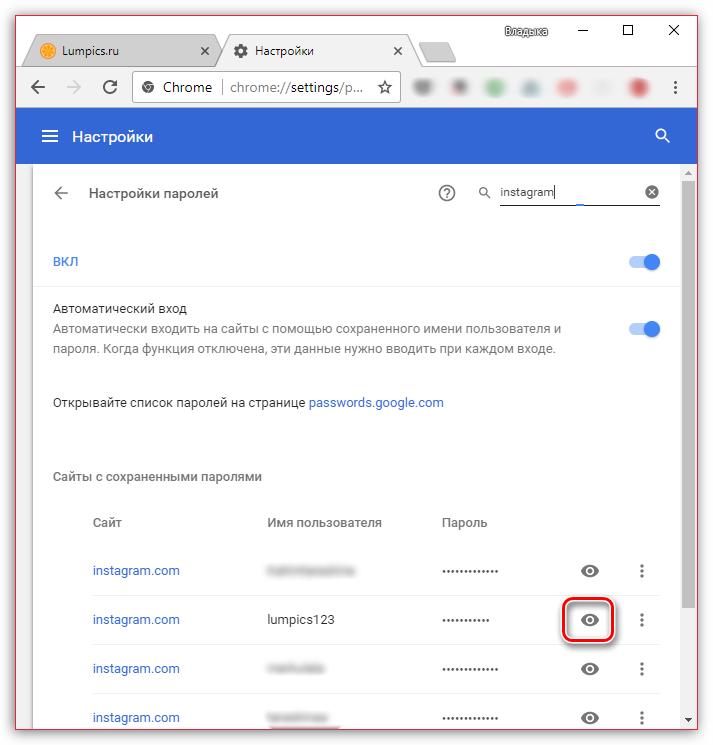Turn off the ВКЛ password saving switch
The width and height of the screenshot is (713, 745).
tap(645, 262)
